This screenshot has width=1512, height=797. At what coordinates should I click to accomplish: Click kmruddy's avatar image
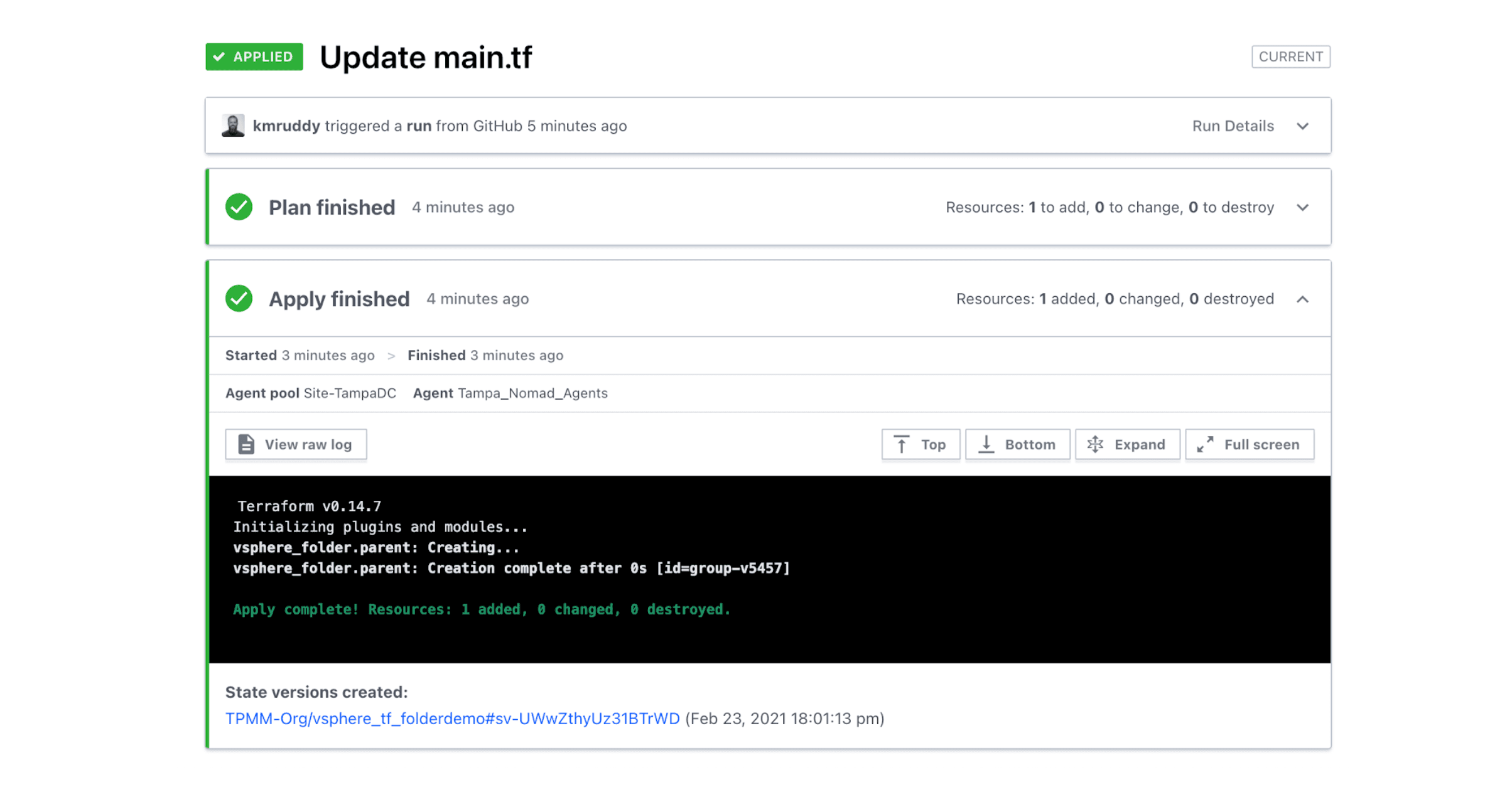point(233,126)
